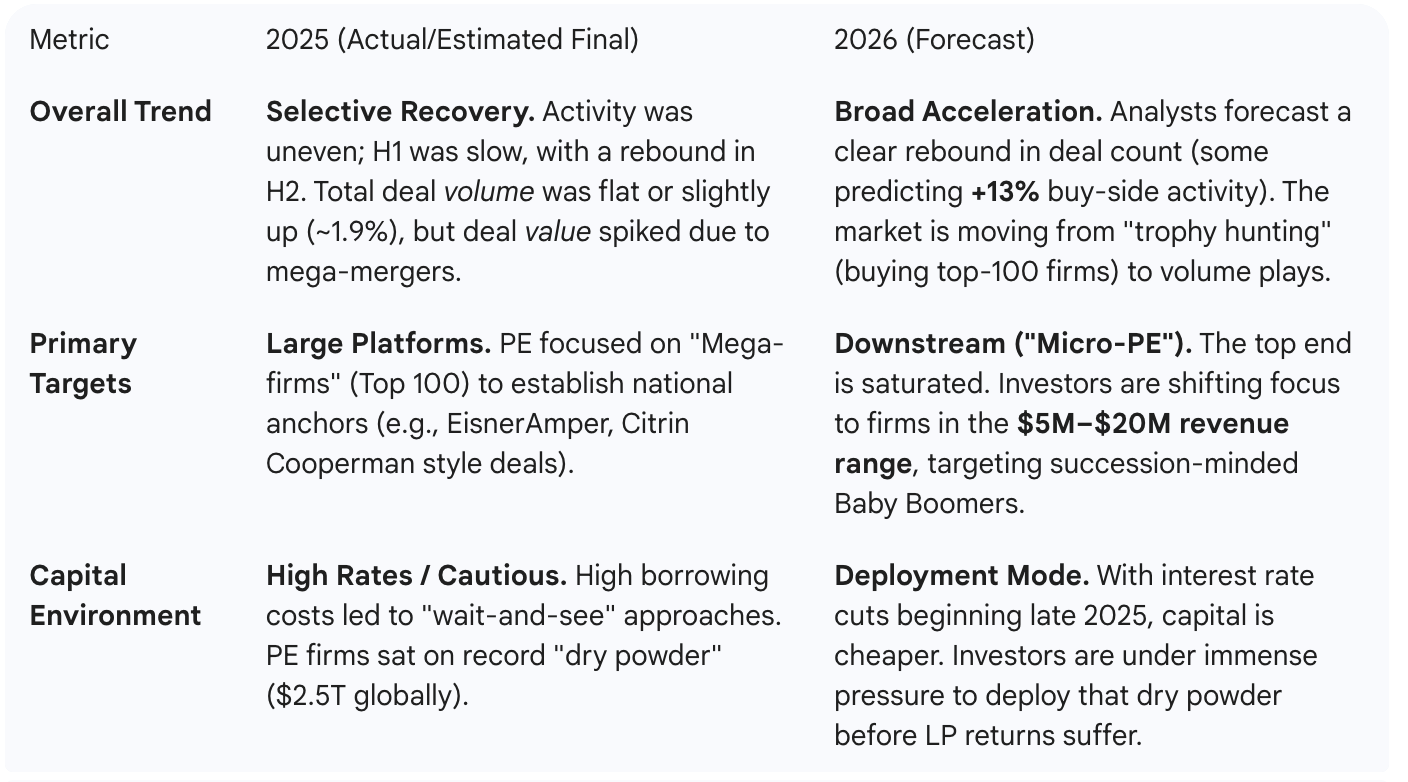The height and width of the screenshot is (782, 1408).
Task: Click the bold "Large Platforms." text
Action: coord(377,343)
